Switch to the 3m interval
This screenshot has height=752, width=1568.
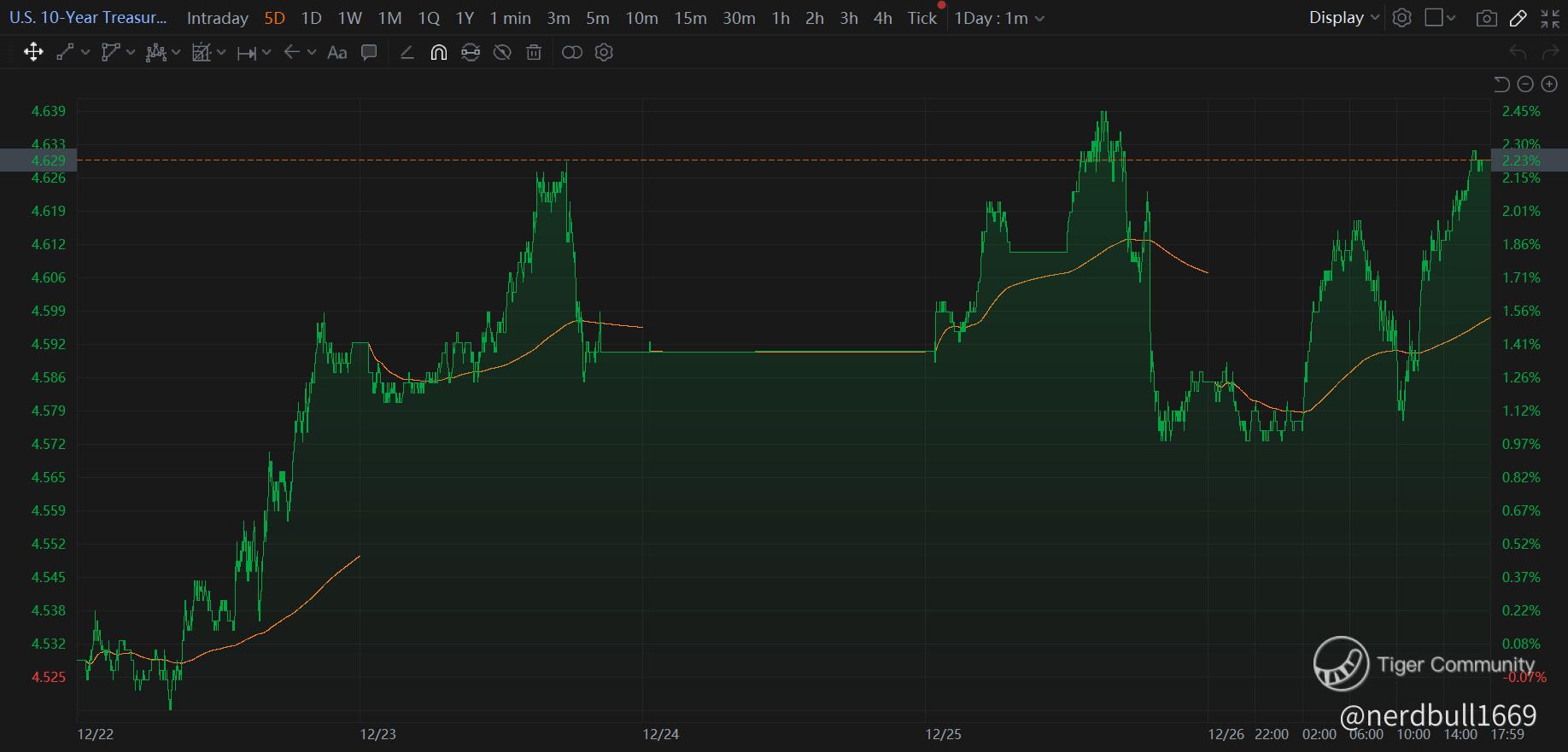click(559, 18)
